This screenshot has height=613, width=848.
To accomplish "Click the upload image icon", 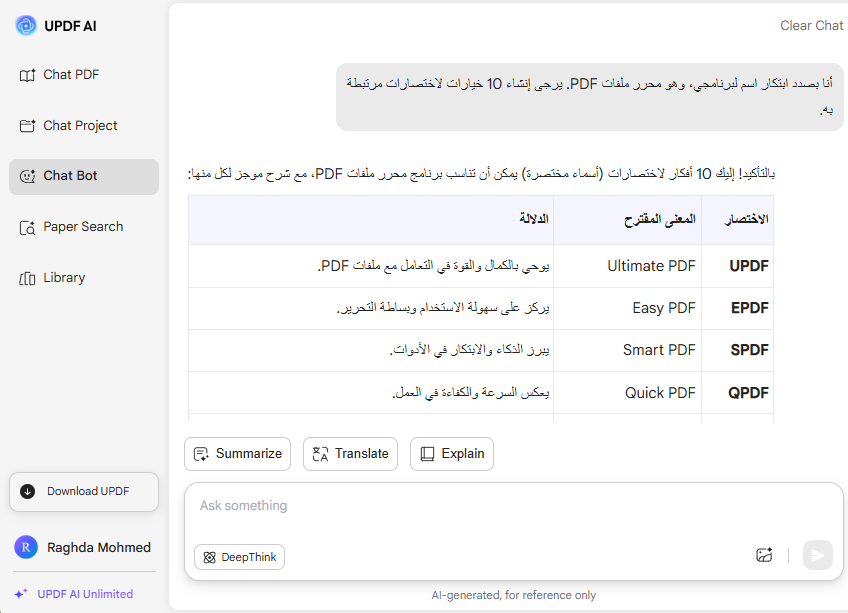I will [764, 555].
